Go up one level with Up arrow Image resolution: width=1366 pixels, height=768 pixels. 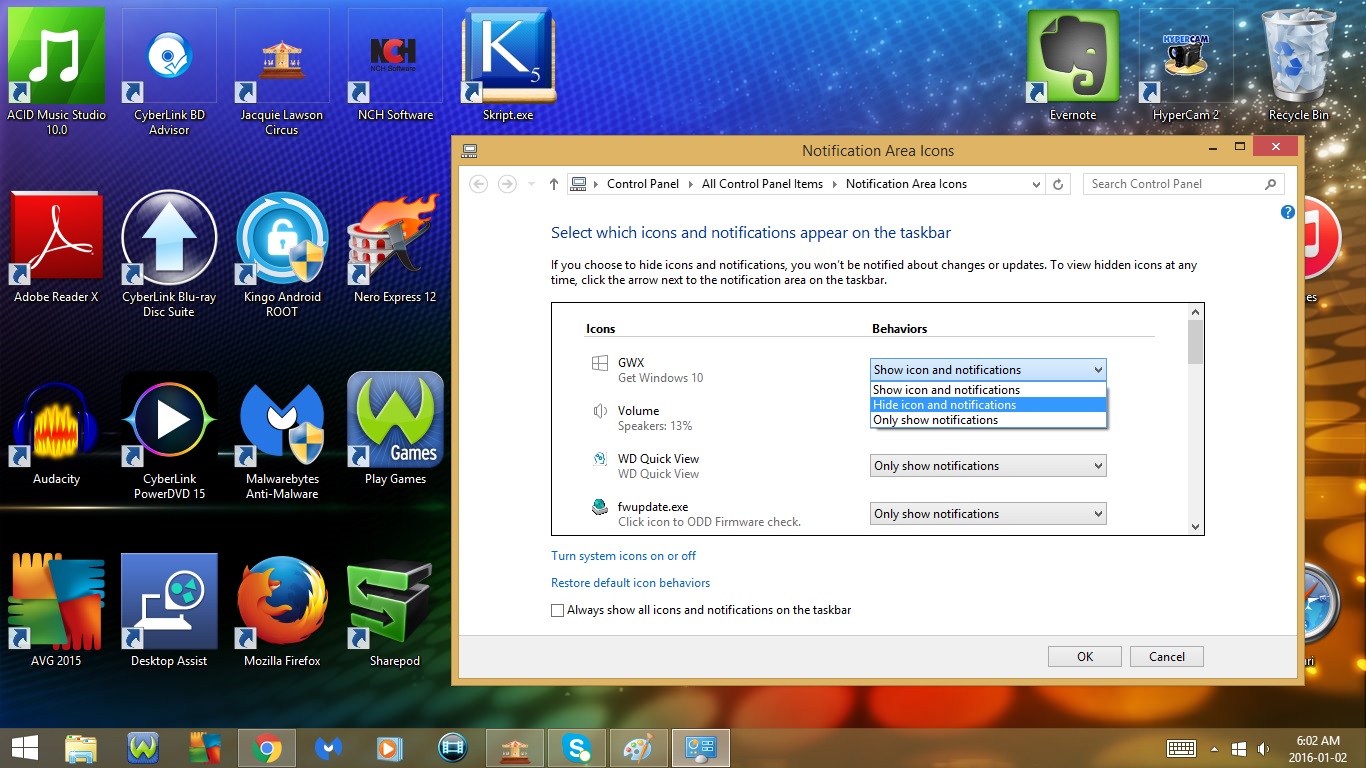coord(553,184)
